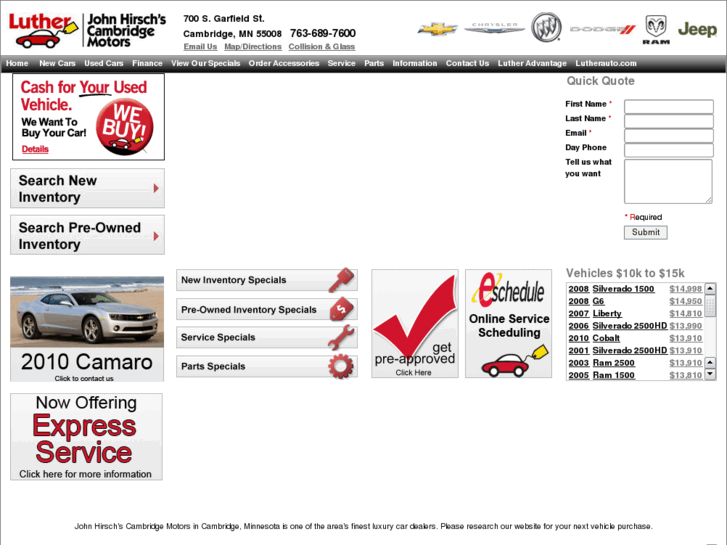The width and height of the screenshot is (727, 545).
Task: Click the First Name input field
Action: click(x=669, y=107)
